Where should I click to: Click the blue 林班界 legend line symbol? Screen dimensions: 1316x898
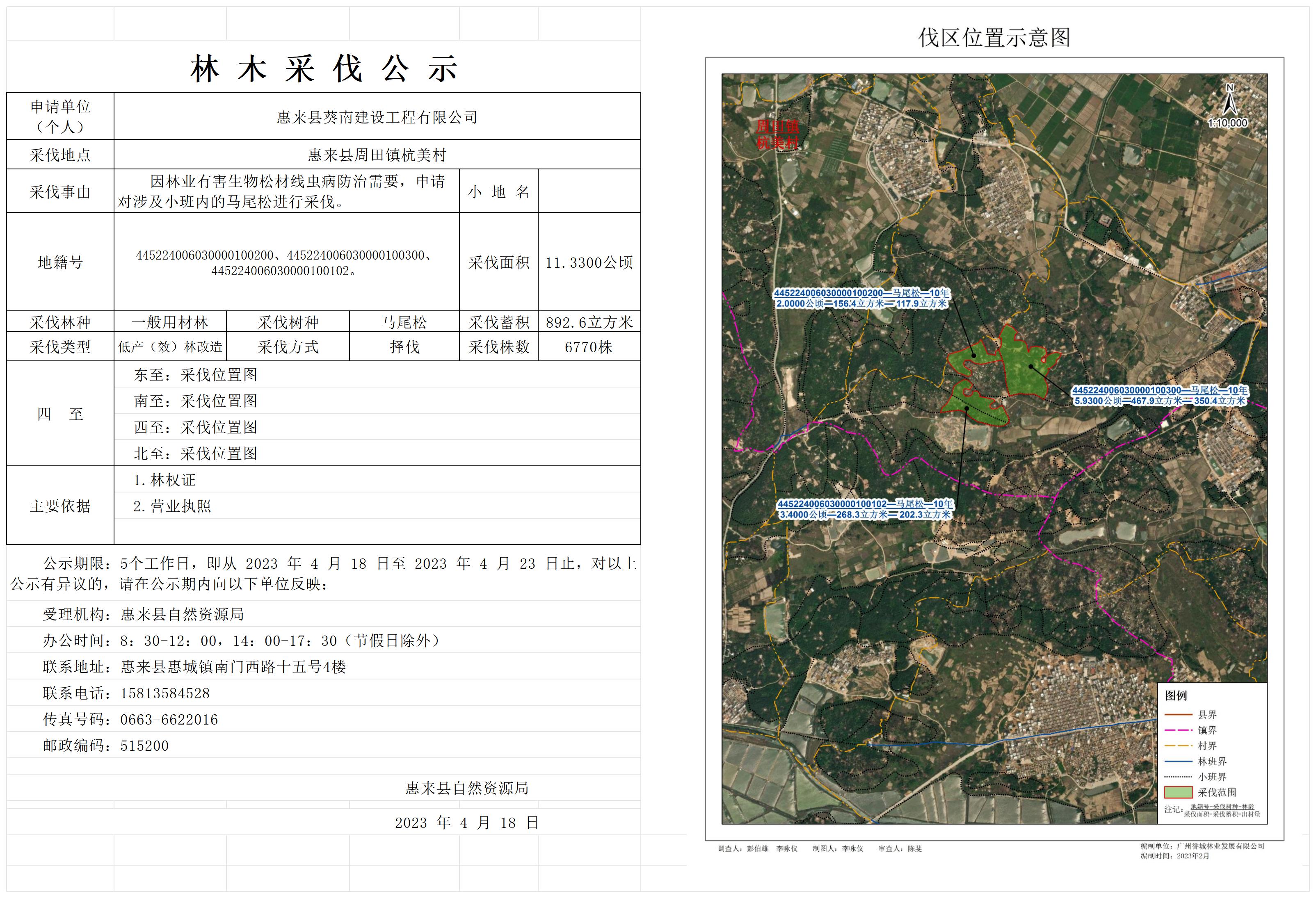pyautogui.click(x=1179, y=761)
